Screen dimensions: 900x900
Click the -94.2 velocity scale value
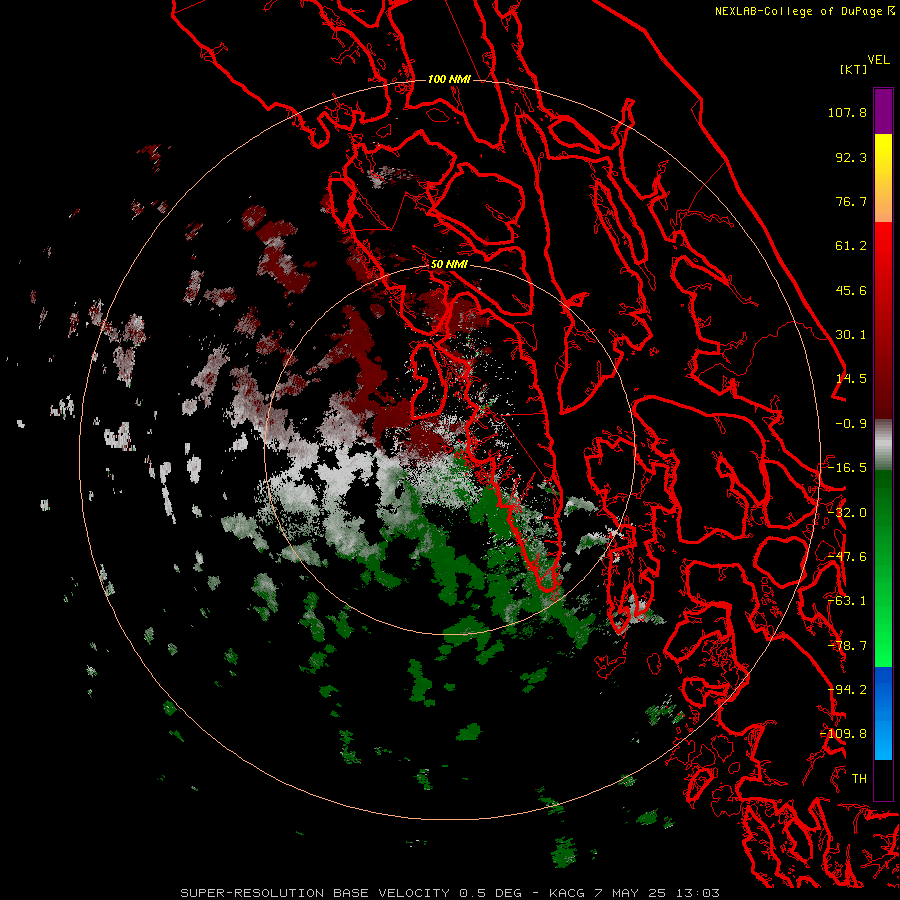tap(847, 690)
